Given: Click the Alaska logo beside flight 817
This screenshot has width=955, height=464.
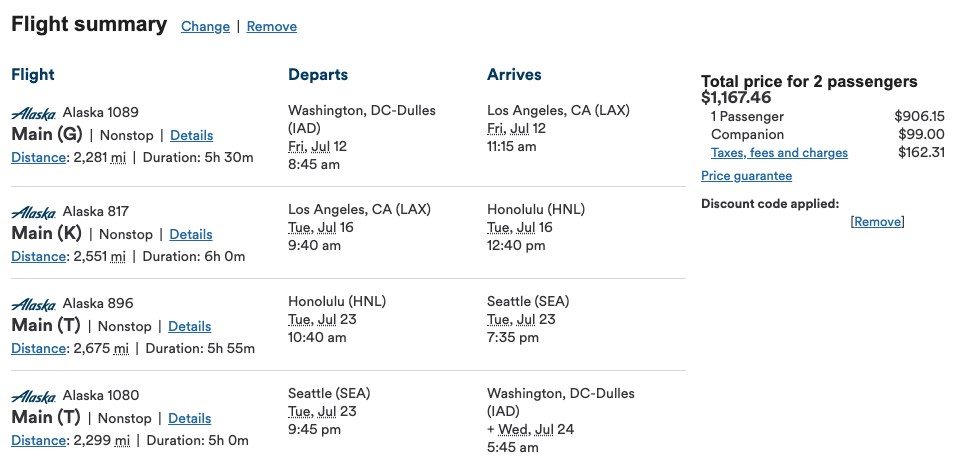Looking at the screenshot, I should coord(33,213).
